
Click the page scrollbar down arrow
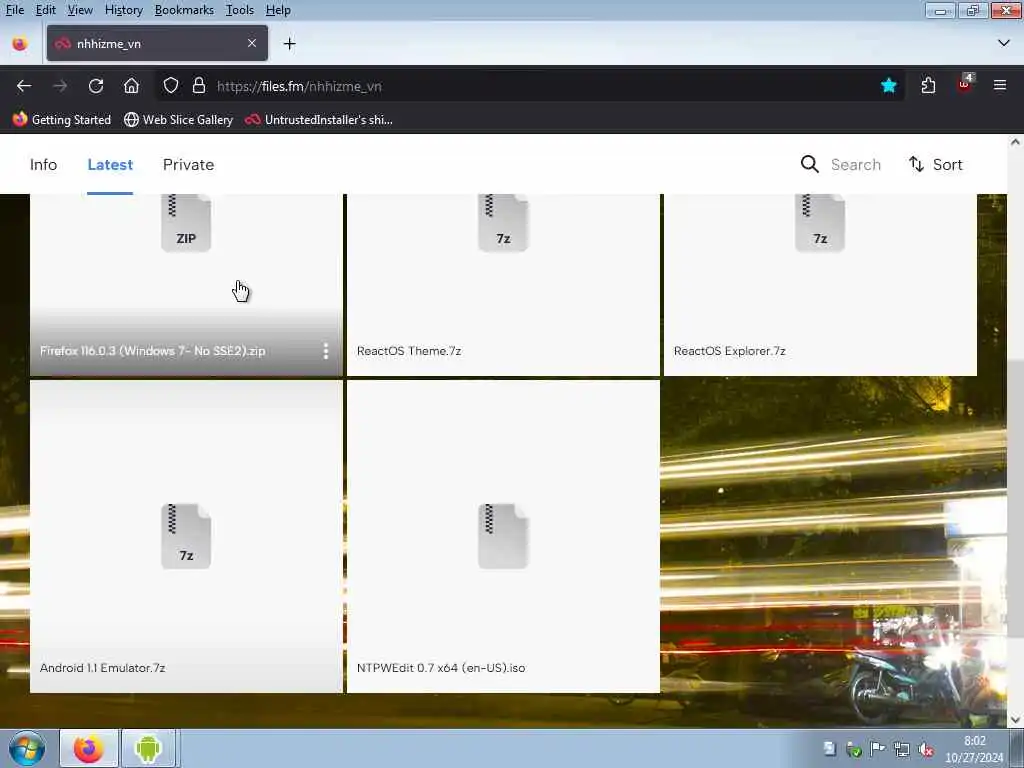pos(1015,720)
